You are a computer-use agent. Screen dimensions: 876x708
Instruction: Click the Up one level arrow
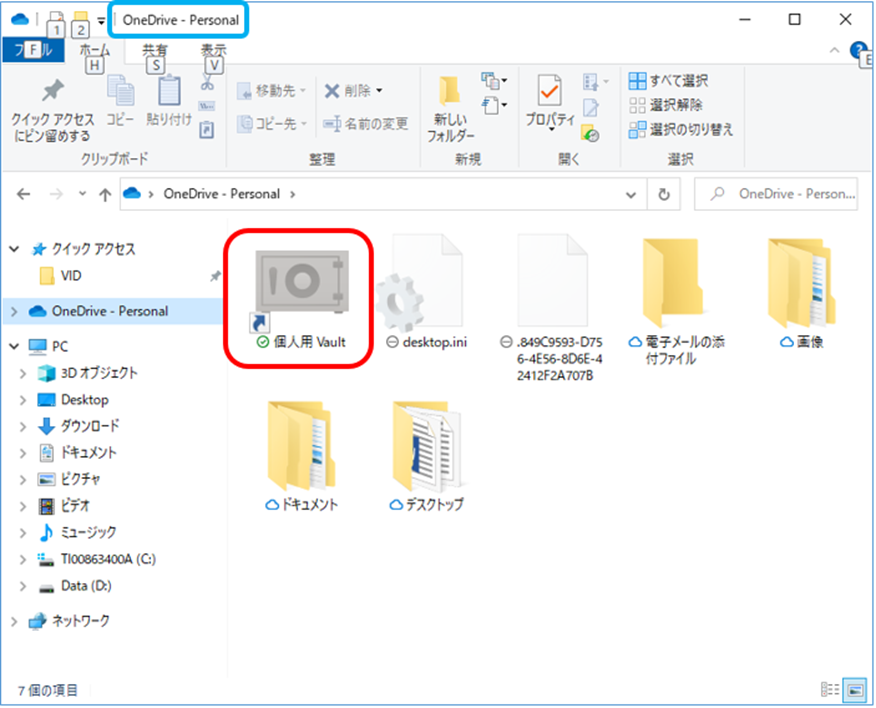pyautogui.click(x=105, y=194)
